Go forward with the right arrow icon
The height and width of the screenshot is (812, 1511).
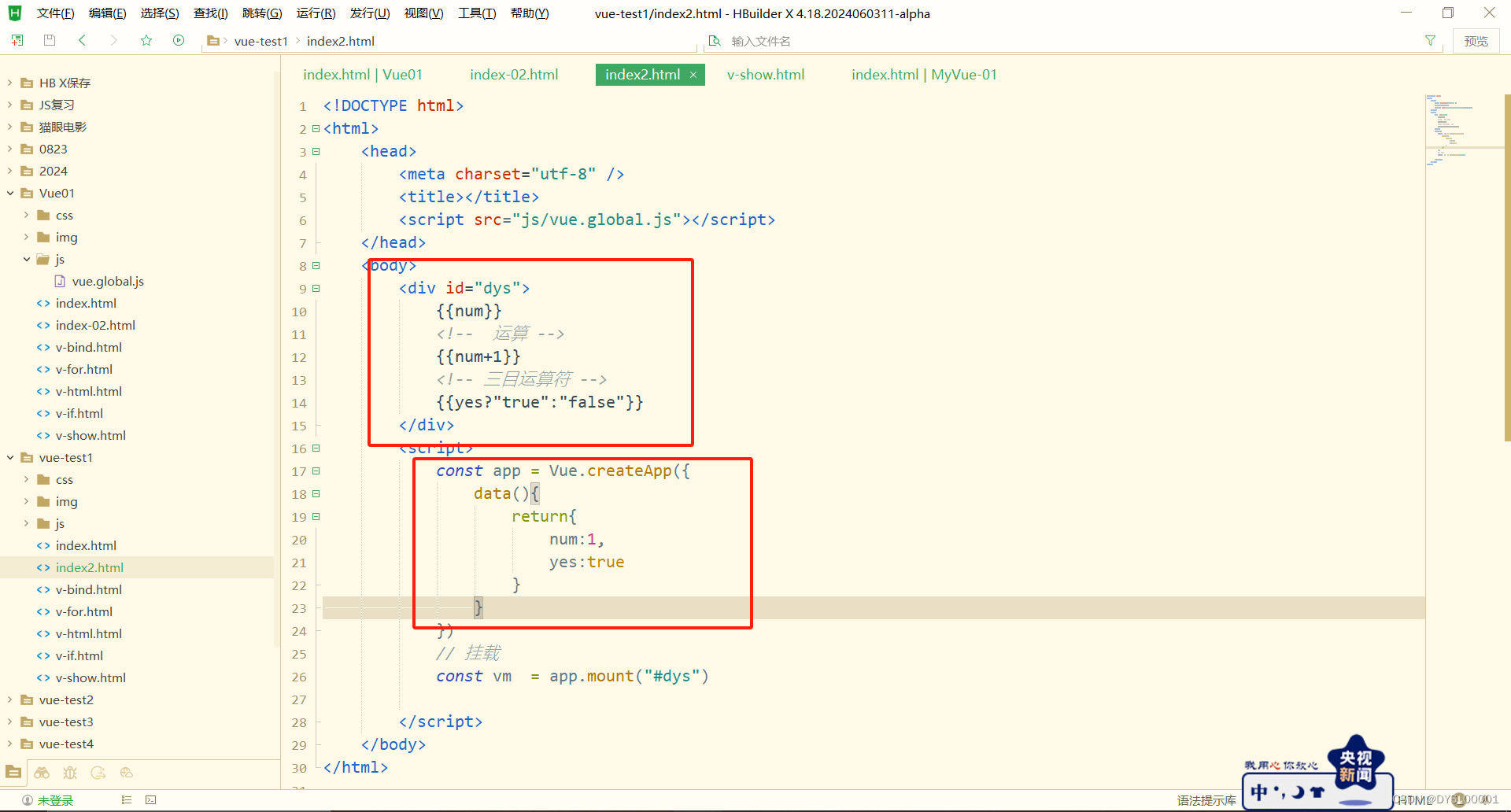tap(114, 40)
